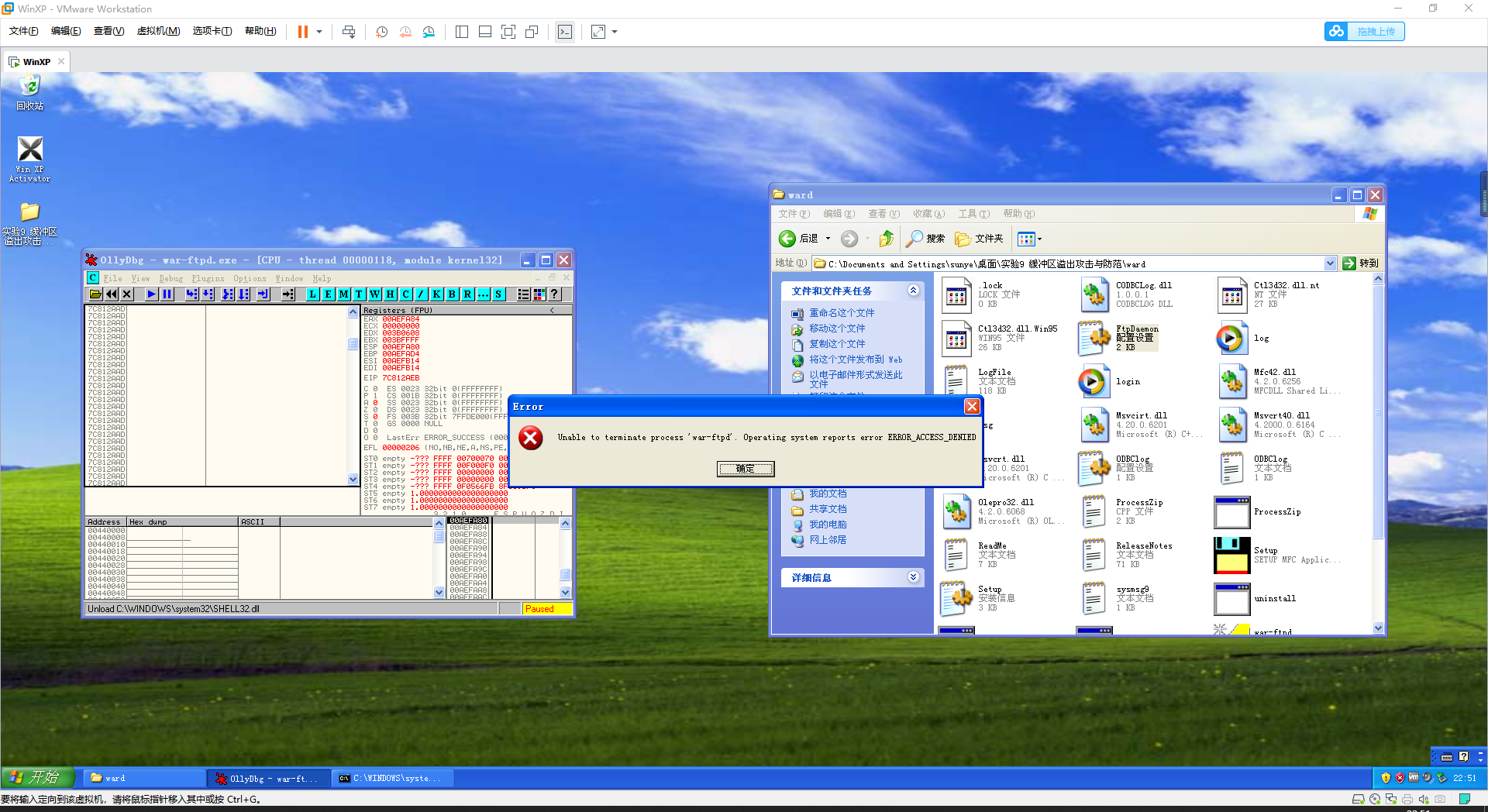This screenshot has height=812, width=1488.
Task: Click Registers (FPU) header arrow
Action: [552, 310]
